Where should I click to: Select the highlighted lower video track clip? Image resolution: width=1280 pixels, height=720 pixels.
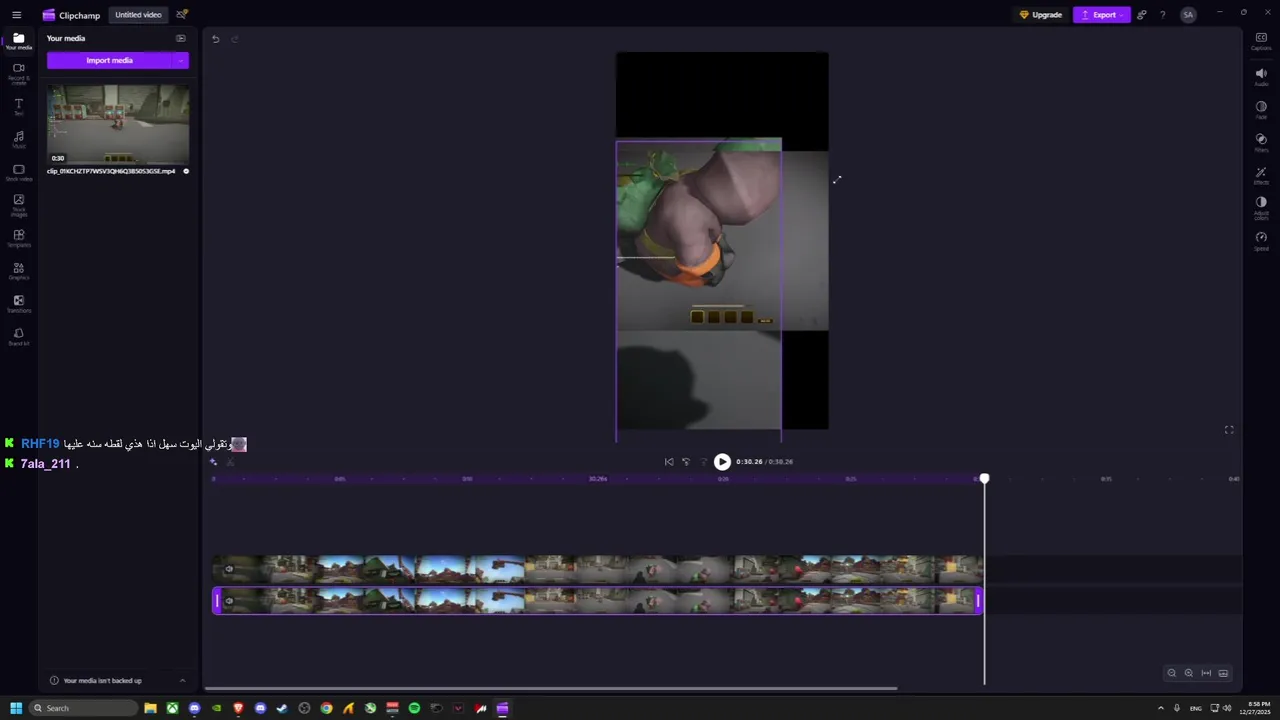pyautogui.click(x=598, y=601)
